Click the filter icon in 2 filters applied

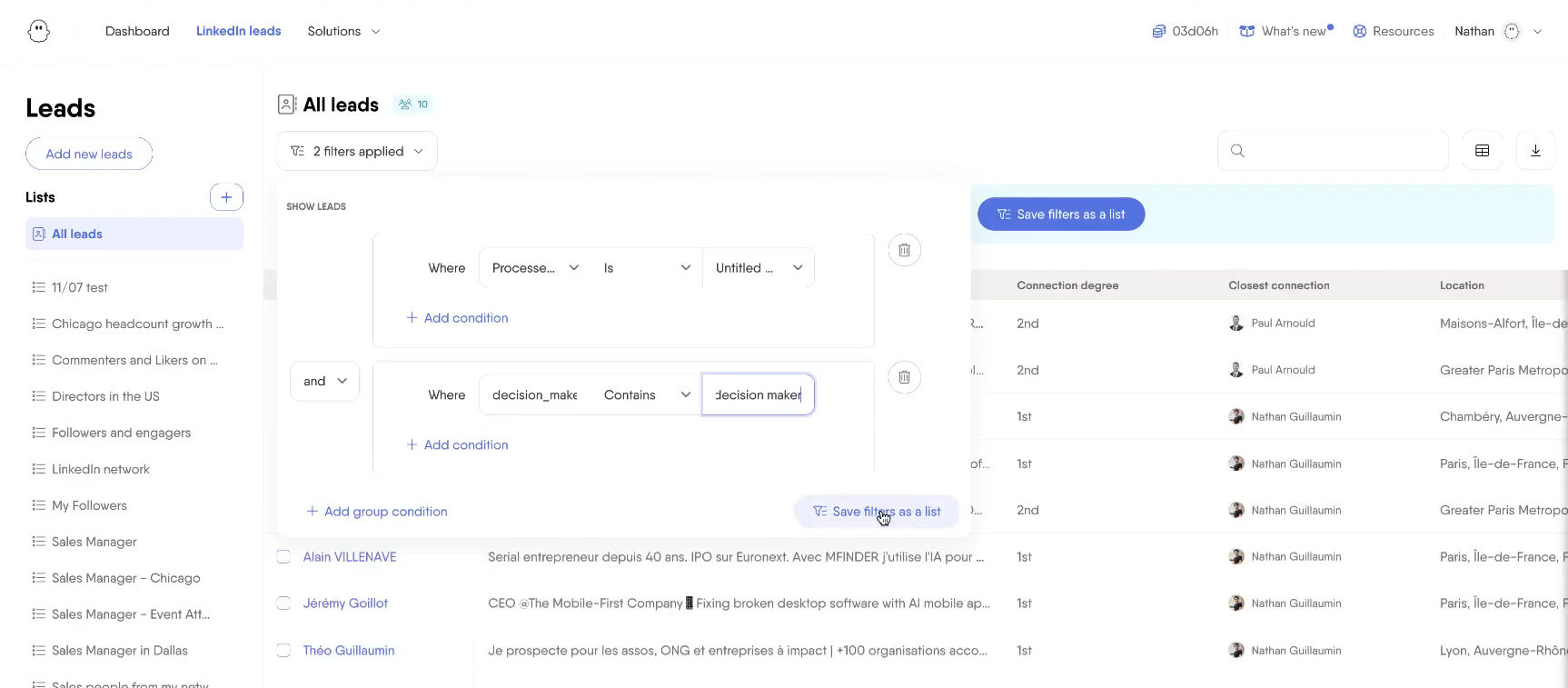coord(297,151)
